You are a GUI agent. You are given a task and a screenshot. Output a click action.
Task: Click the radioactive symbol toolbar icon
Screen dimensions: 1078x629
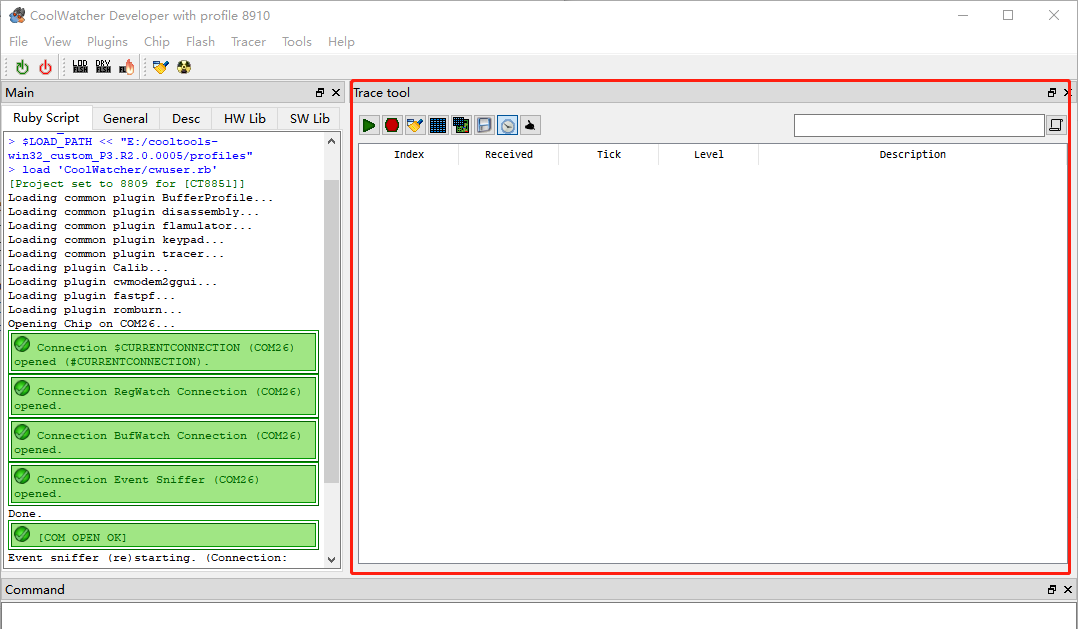(184, 67)
